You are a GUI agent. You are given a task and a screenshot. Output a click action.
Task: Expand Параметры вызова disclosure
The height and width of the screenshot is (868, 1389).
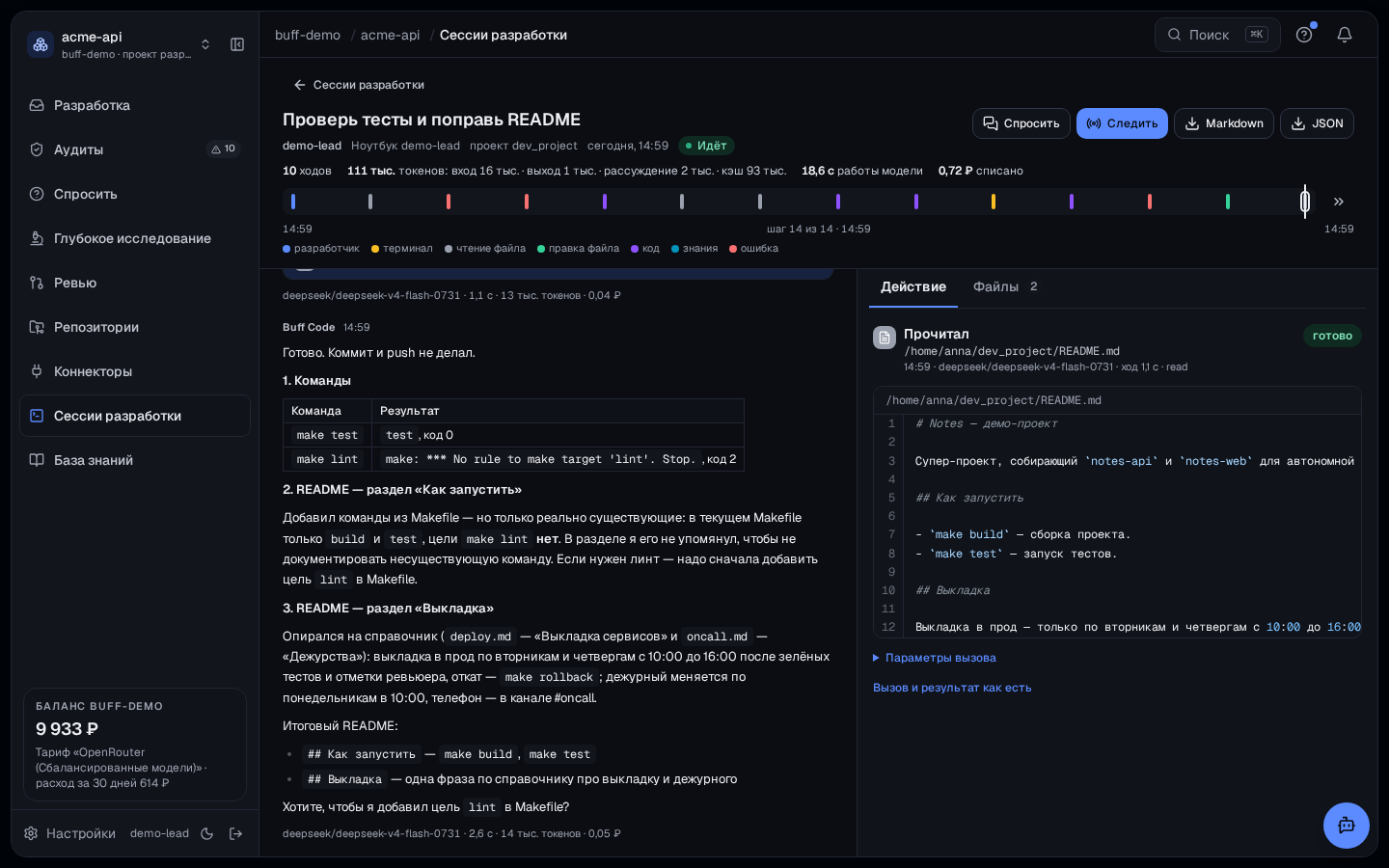(x=935, y=658)
